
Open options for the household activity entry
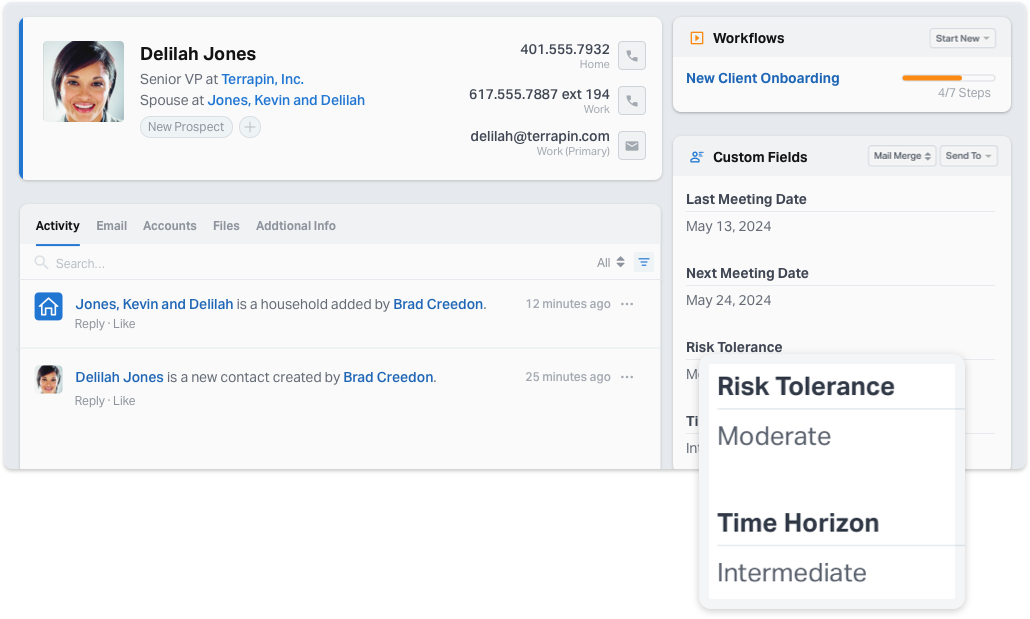[627, 304]
